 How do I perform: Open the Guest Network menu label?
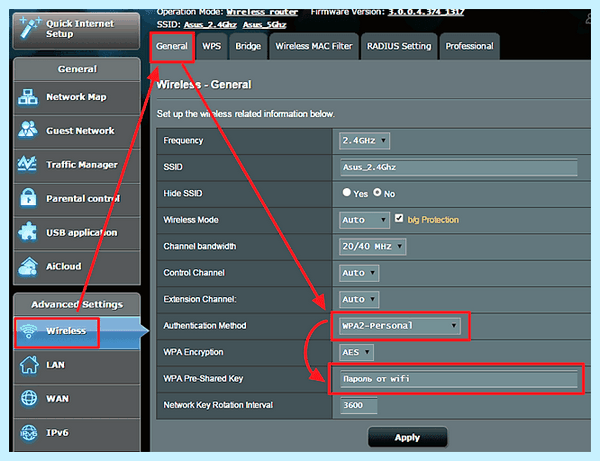[x=80, y=131]
